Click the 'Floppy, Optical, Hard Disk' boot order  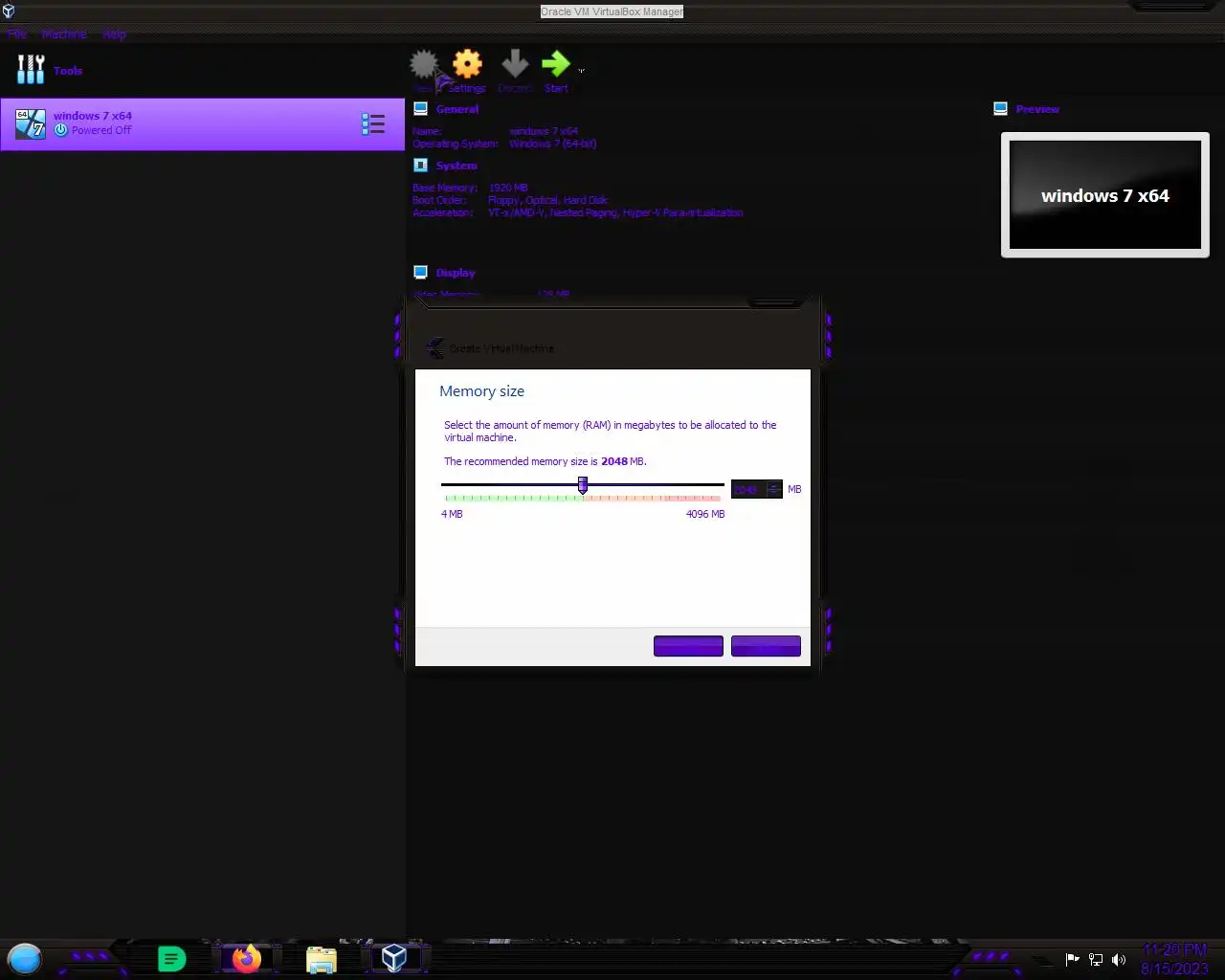(547, 200)
